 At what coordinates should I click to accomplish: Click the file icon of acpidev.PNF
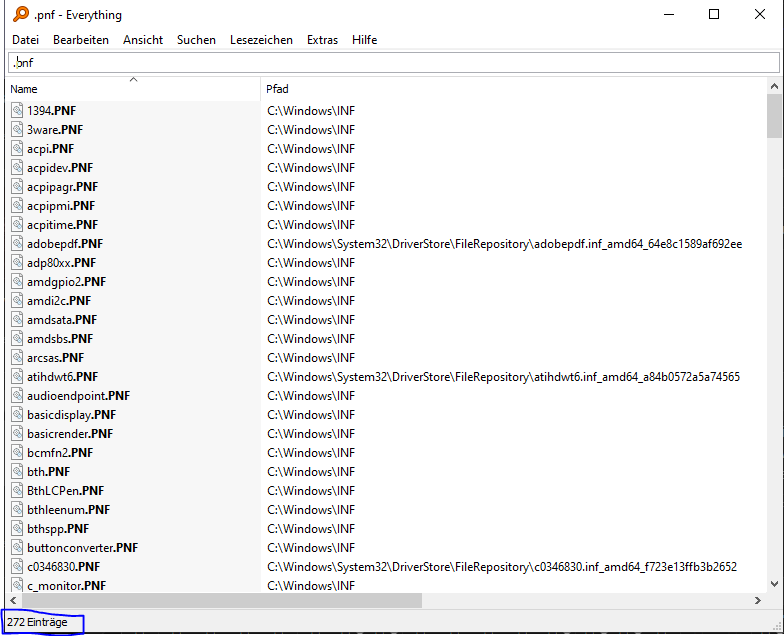[18, 167]
